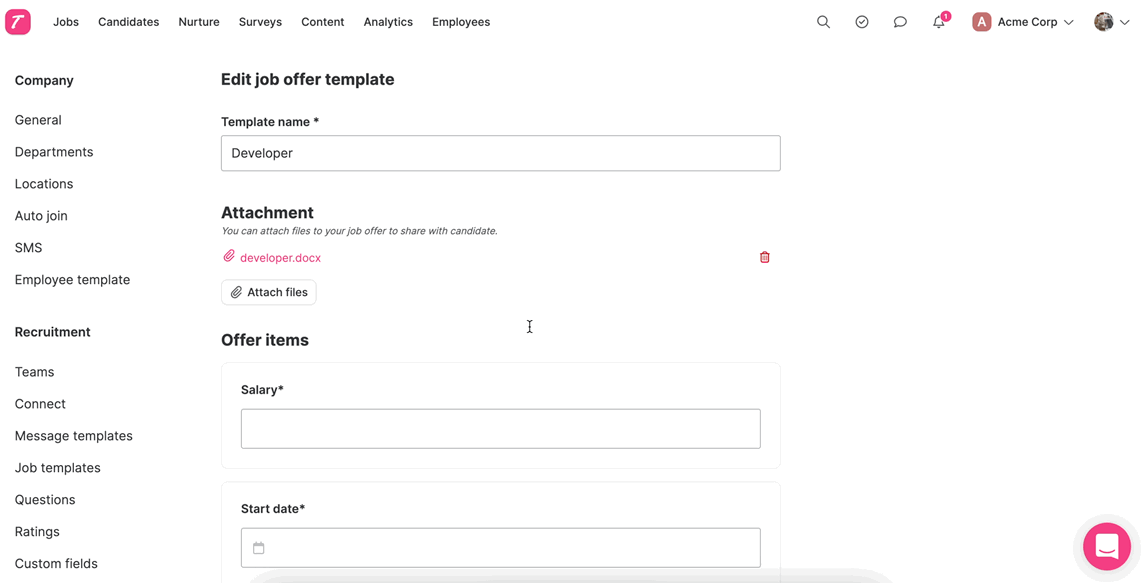Open the Analytics menu item

388,22
